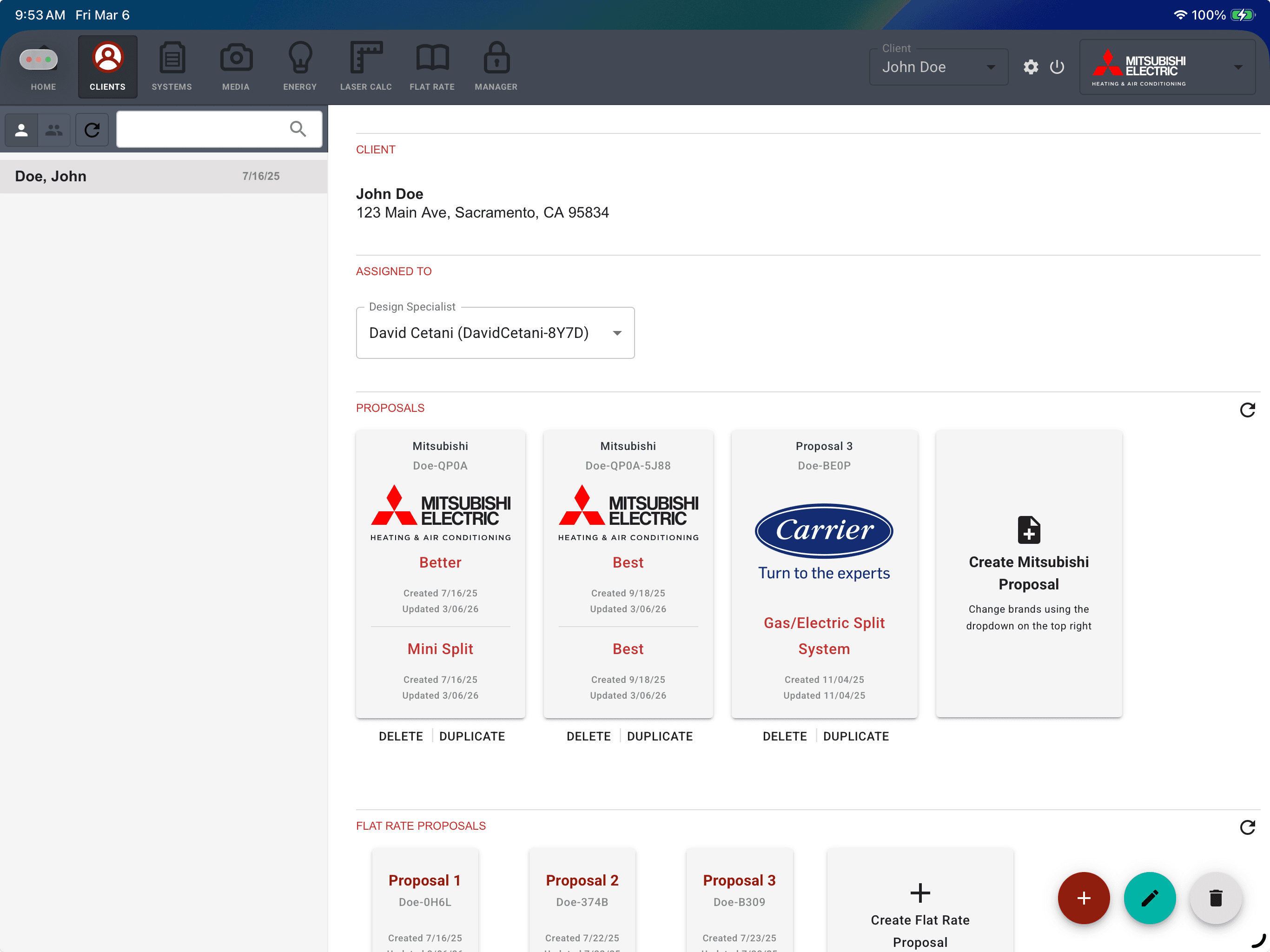The image size is (1270, 952).
Task: Expand the Design Specialist dropdown
Action: tap(495, 332)
